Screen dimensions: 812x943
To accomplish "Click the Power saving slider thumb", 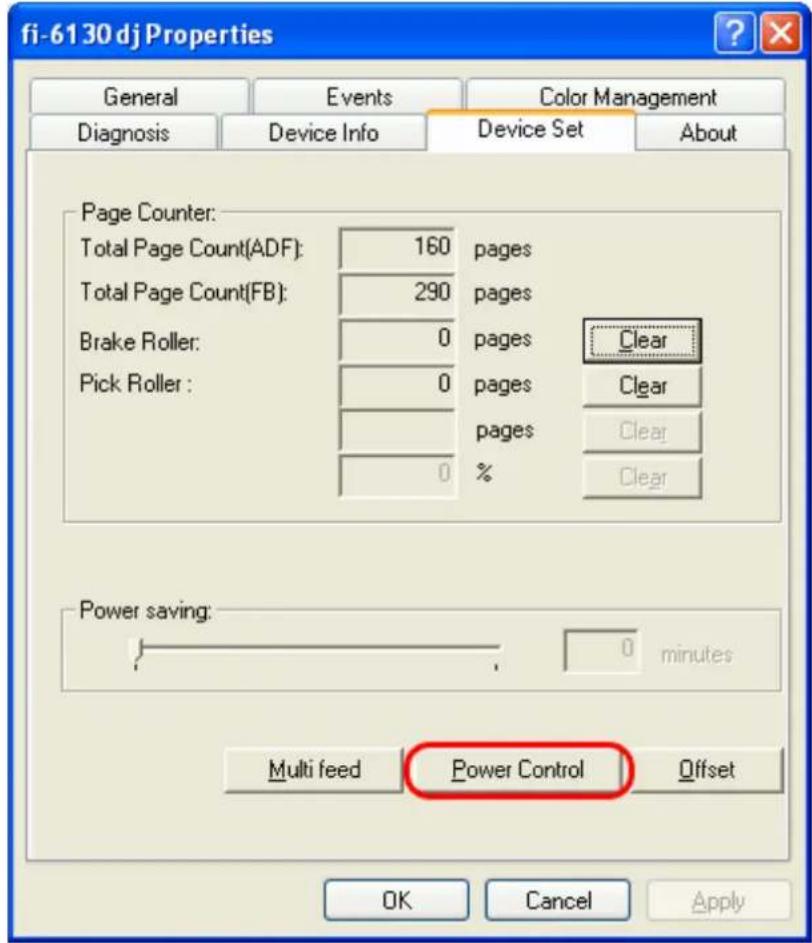I will pos(139,651).
